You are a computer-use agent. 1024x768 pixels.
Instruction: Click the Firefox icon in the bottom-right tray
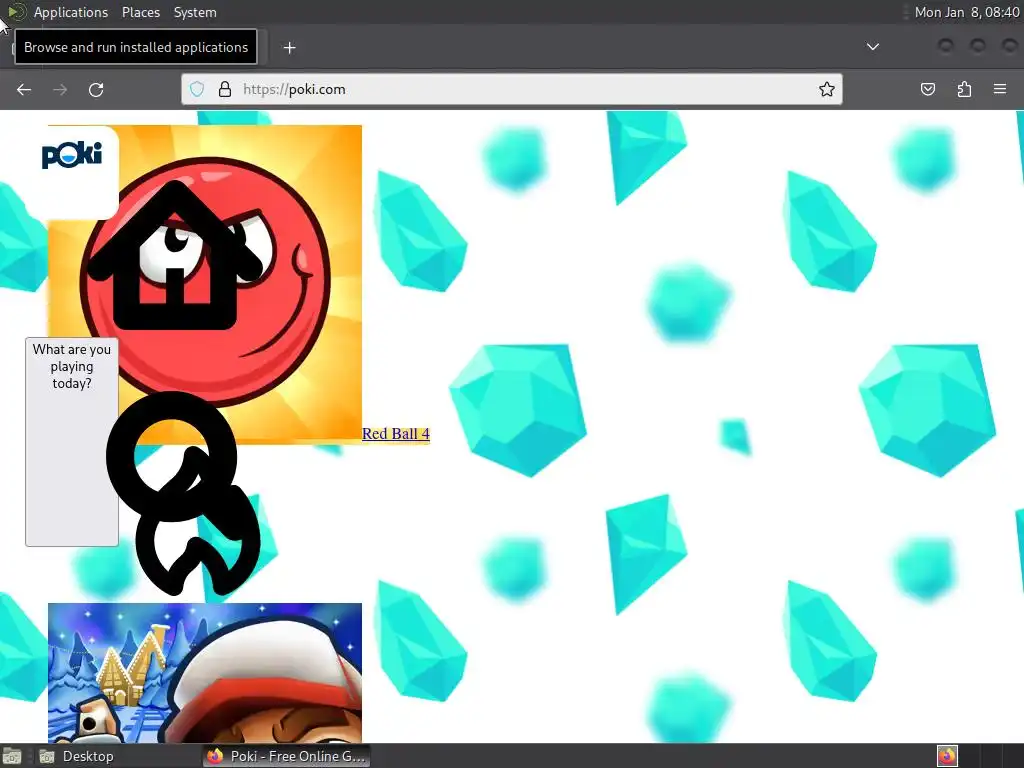point(947,756)
